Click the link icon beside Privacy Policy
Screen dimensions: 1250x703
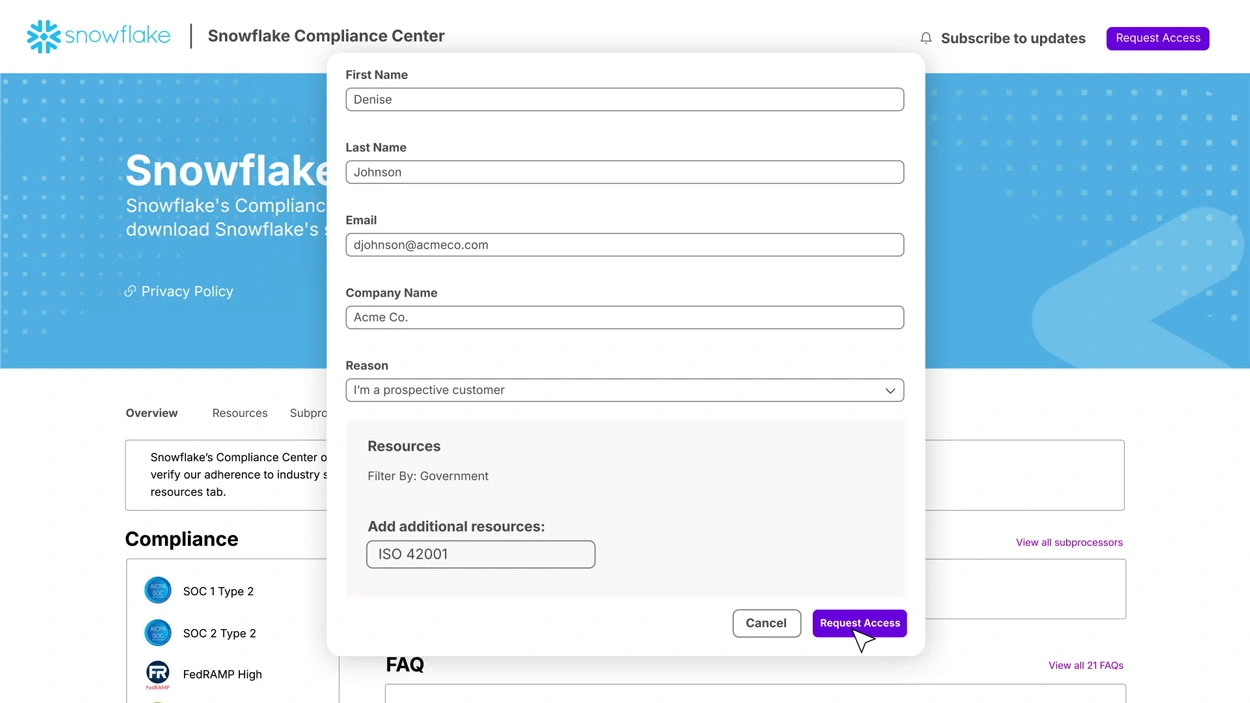(x=130, y=291)
